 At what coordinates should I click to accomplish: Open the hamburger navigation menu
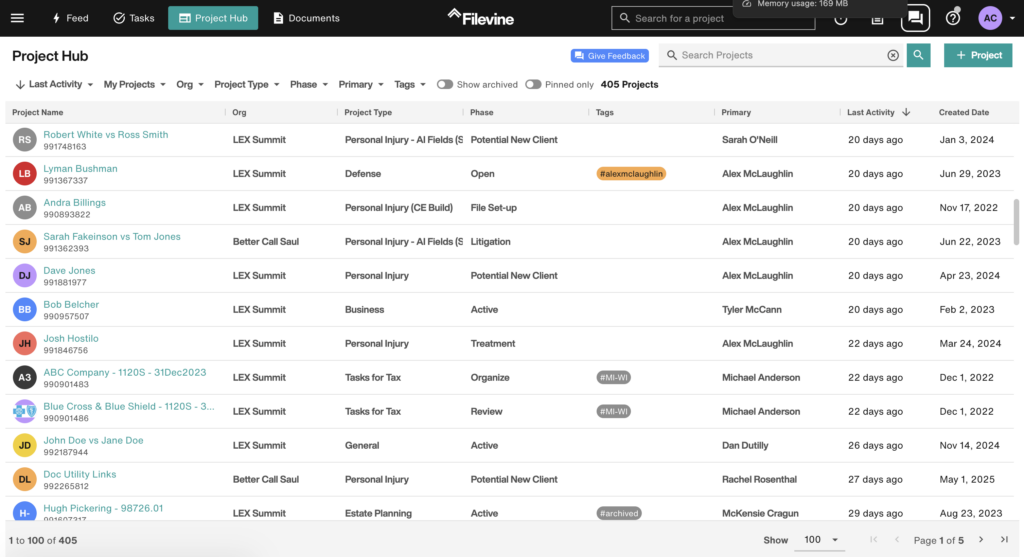click(x=17, y=18)
